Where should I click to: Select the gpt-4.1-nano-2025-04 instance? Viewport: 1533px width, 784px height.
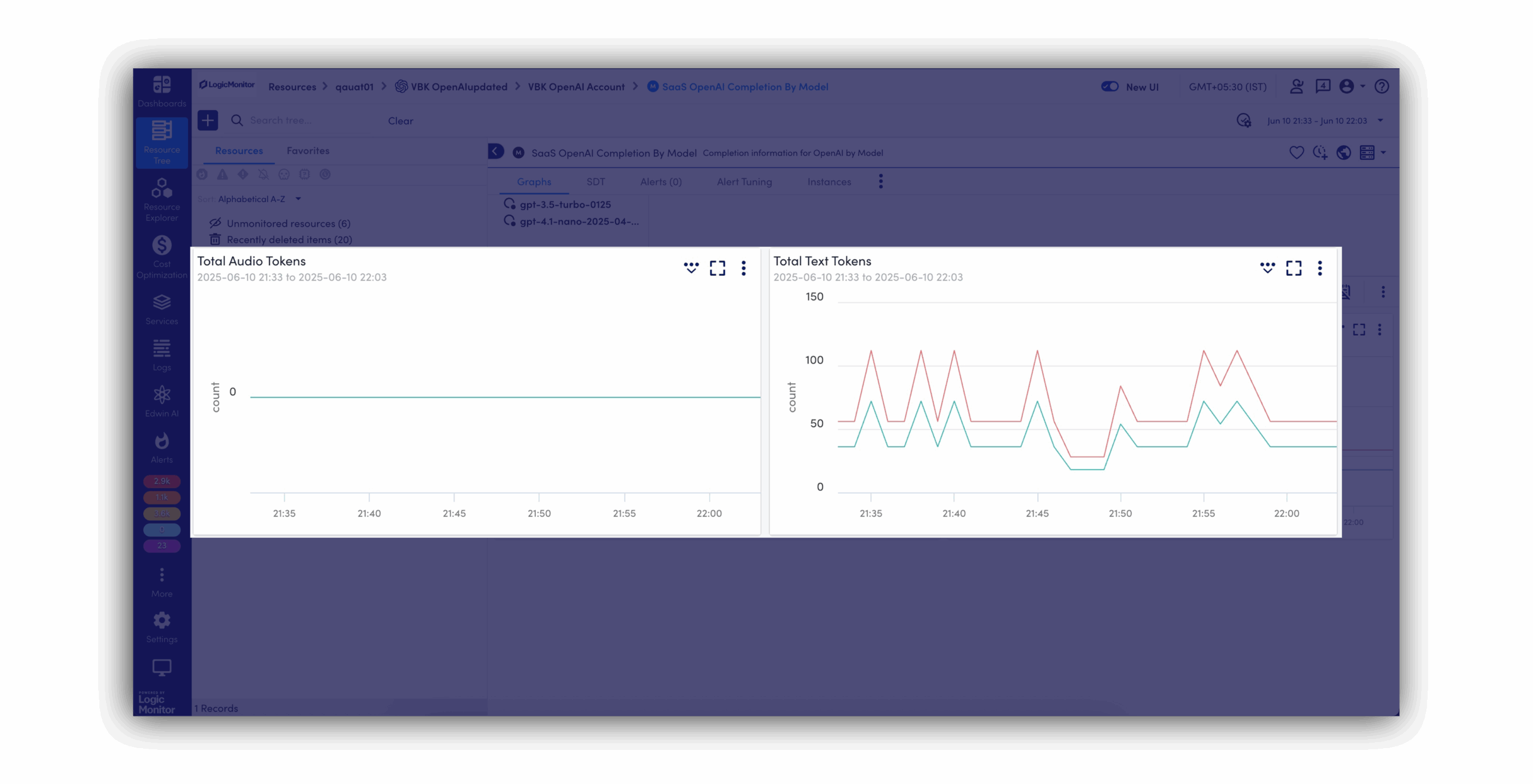tap(572, 221)
